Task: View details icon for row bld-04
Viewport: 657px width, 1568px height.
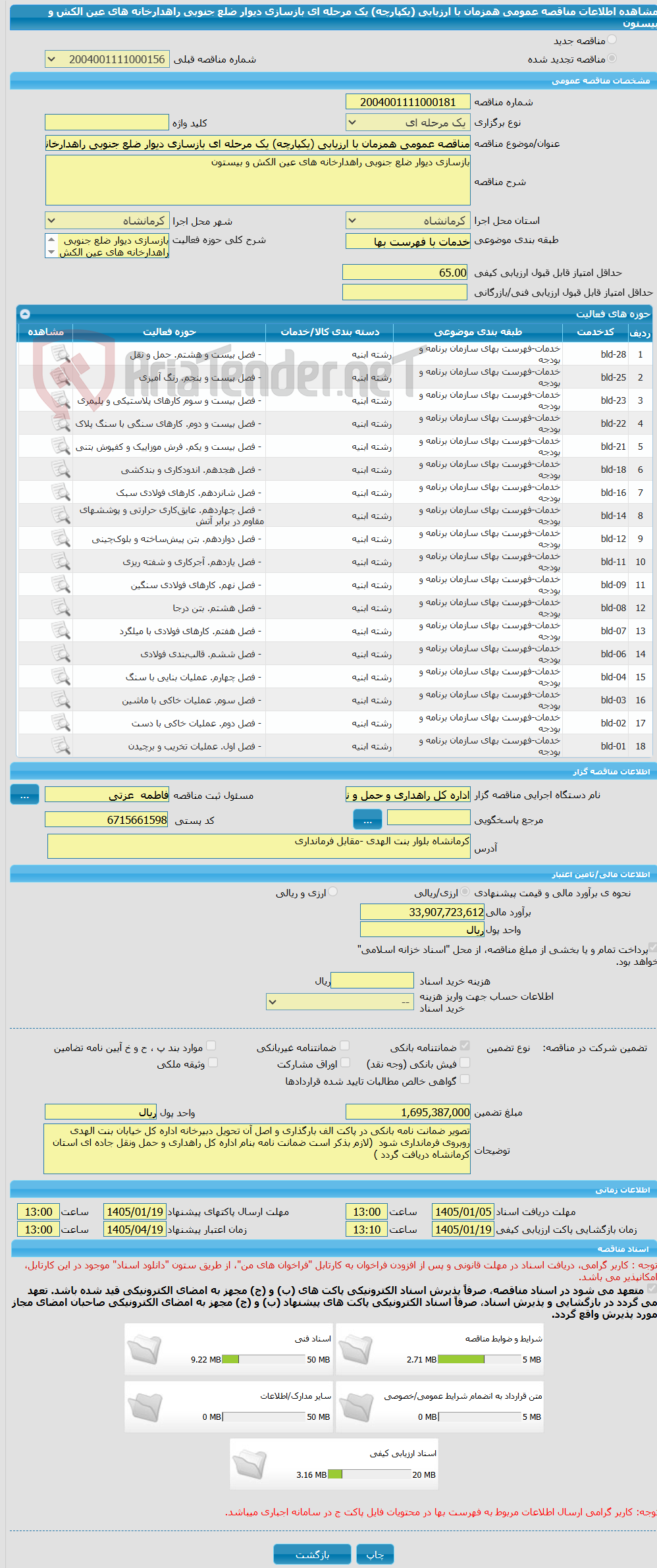Action: (x=61, y=677)
